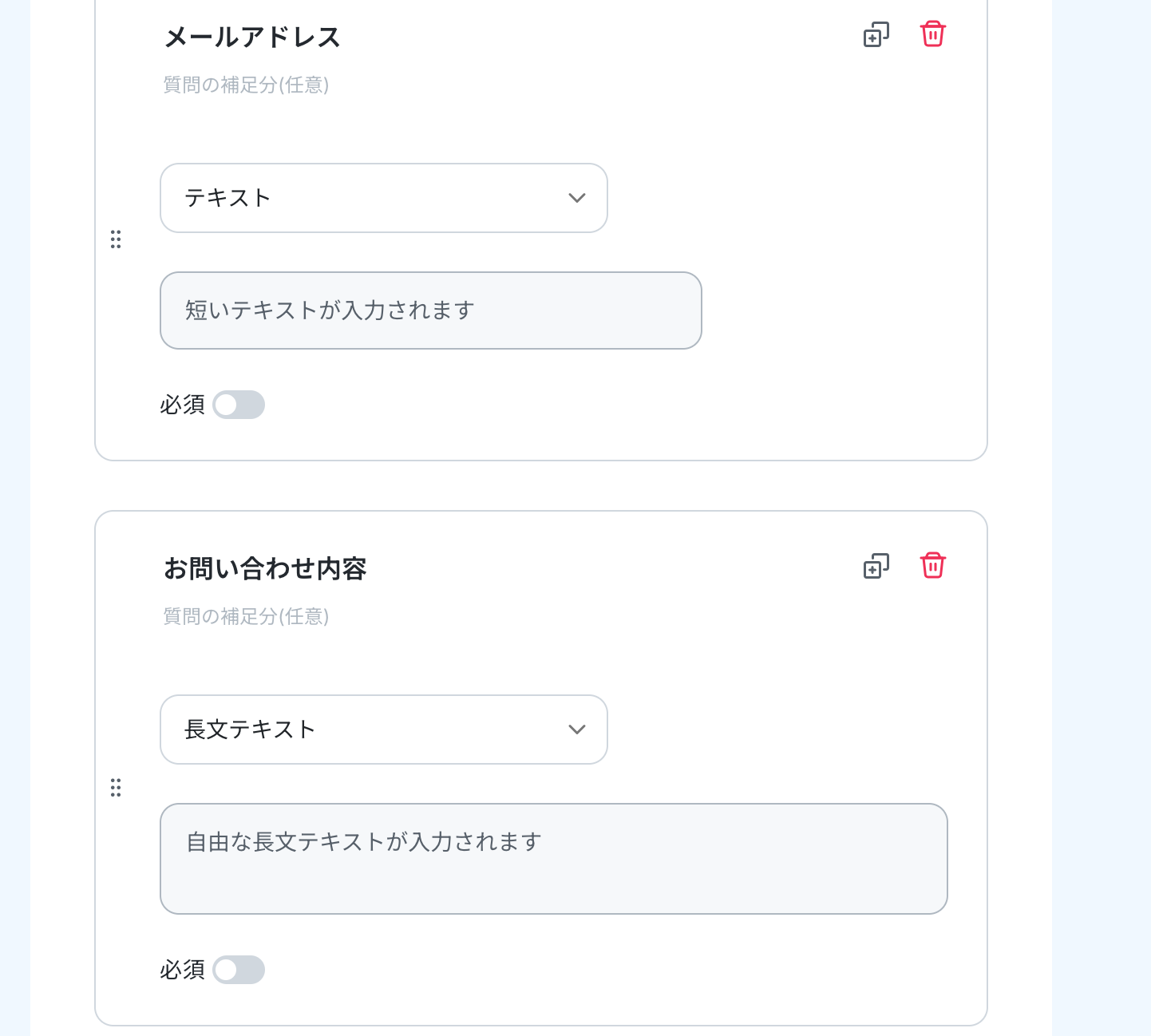The height and width of the screenshot is (1036, 1151).
Task: Click 質問の補足分(任意) field under メールアドレス
Action: pyautogui.click(x=246, y=85)
